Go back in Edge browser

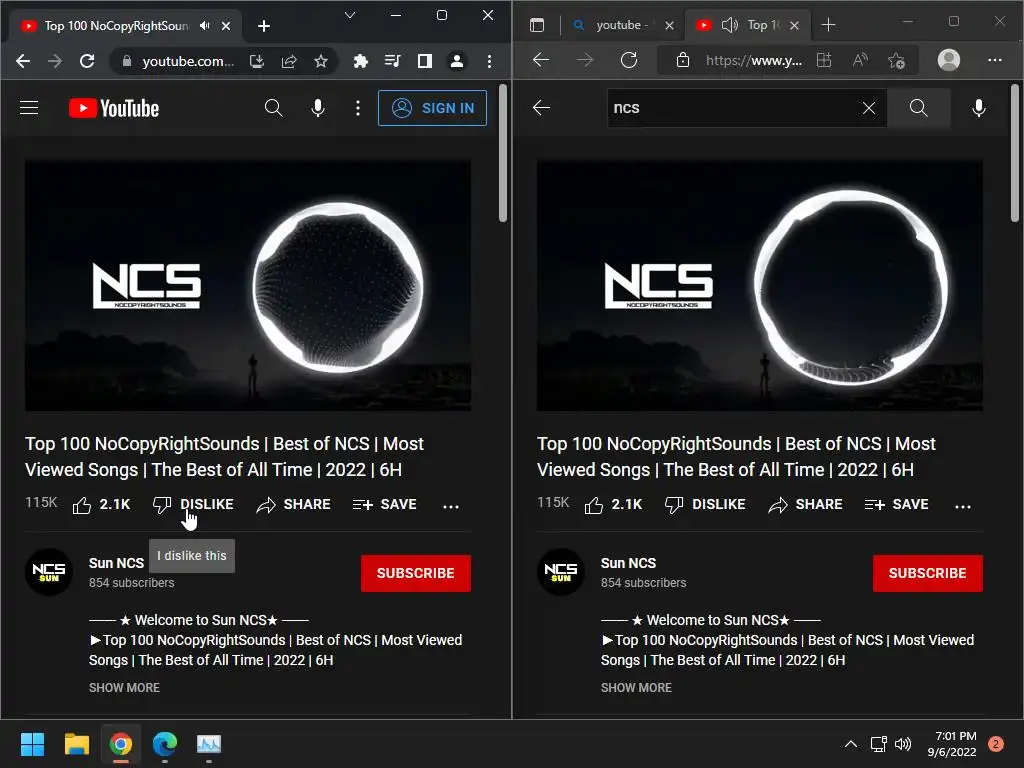click(541, 61)
